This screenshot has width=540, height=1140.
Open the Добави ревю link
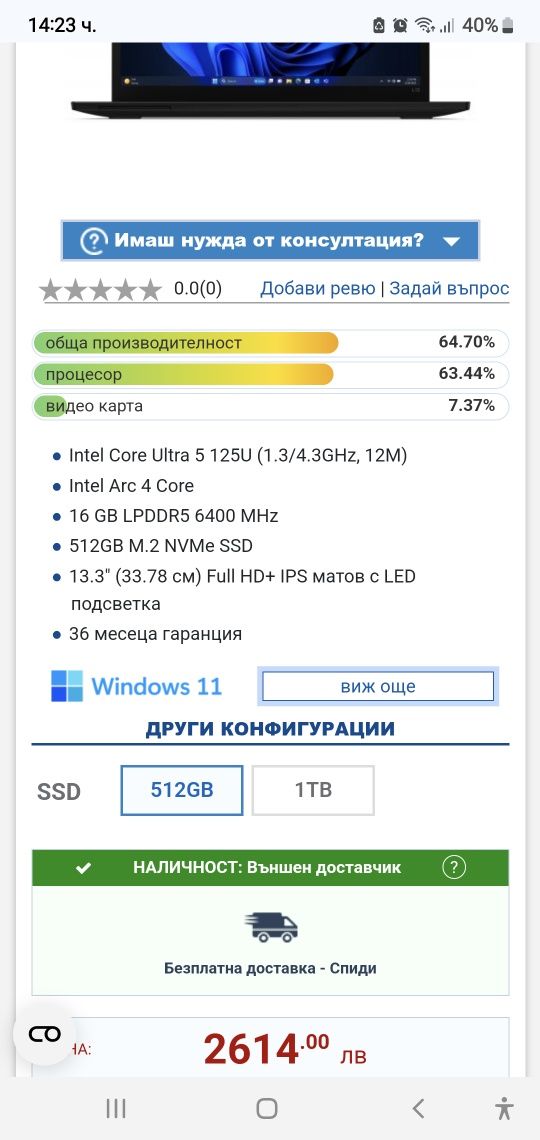point(318,289)
